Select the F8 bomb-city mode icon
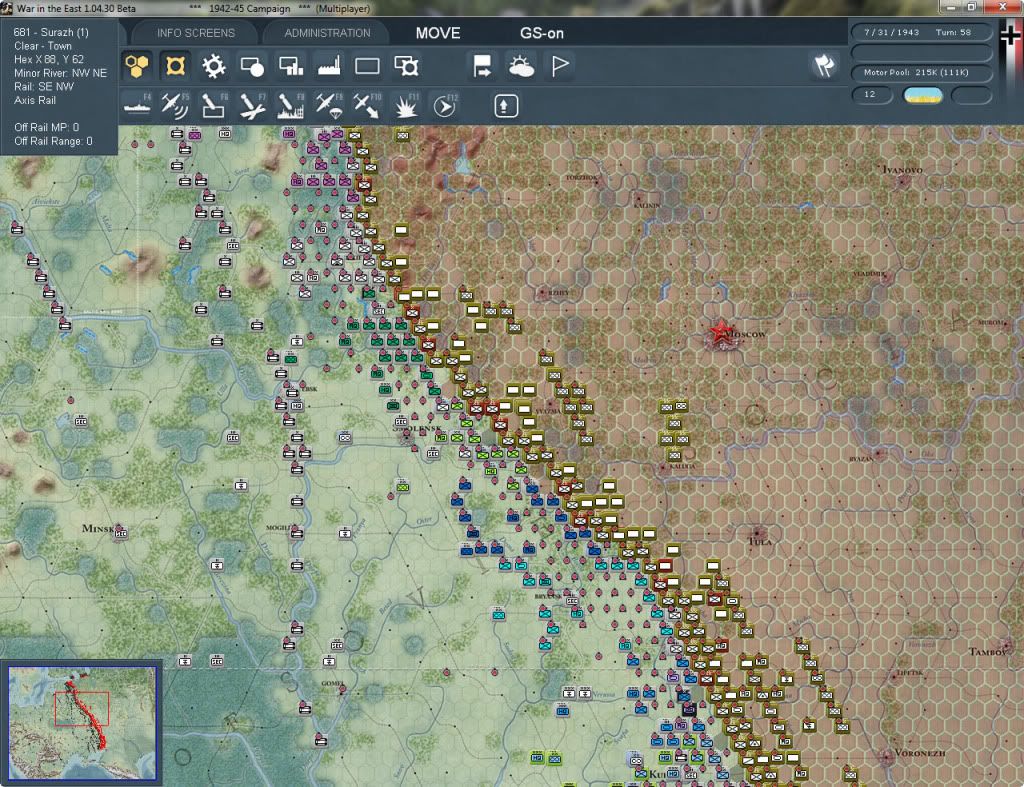Screen dimensions: 1024x787 click(291, 106)
